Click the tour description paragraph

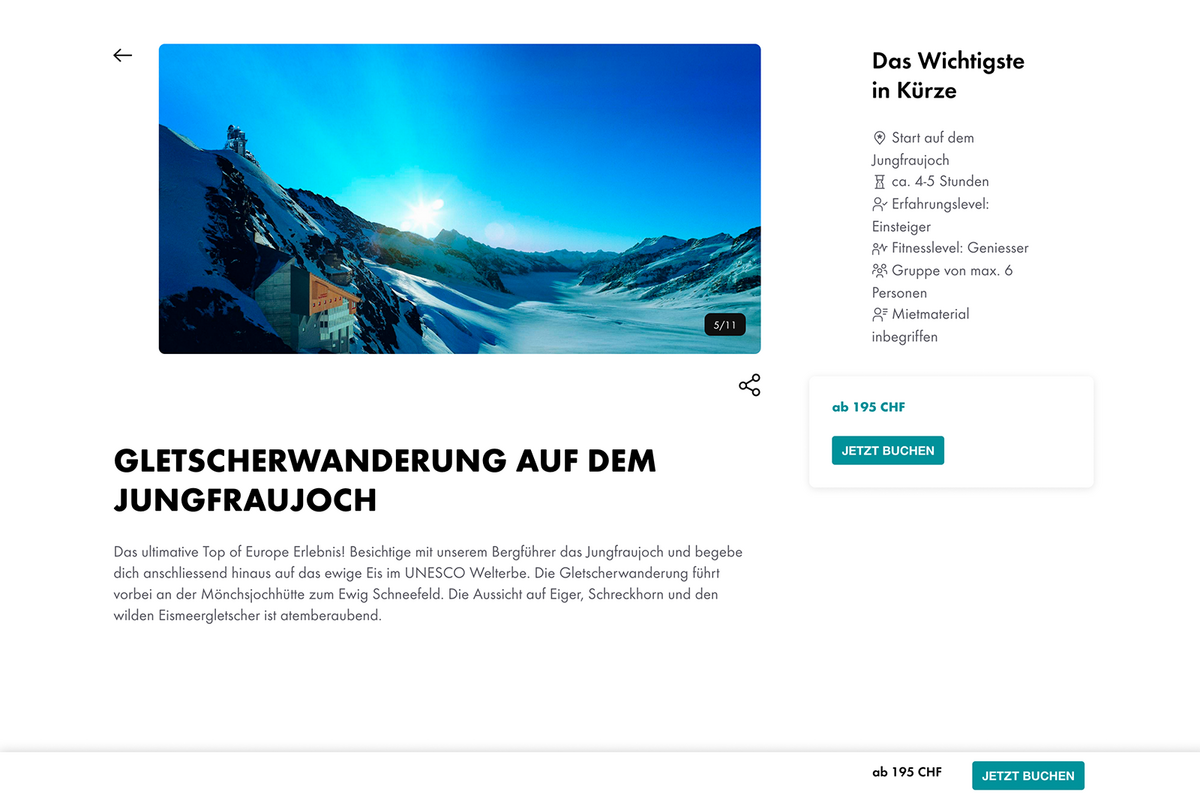pyautogui.click(x=429, y=584)
